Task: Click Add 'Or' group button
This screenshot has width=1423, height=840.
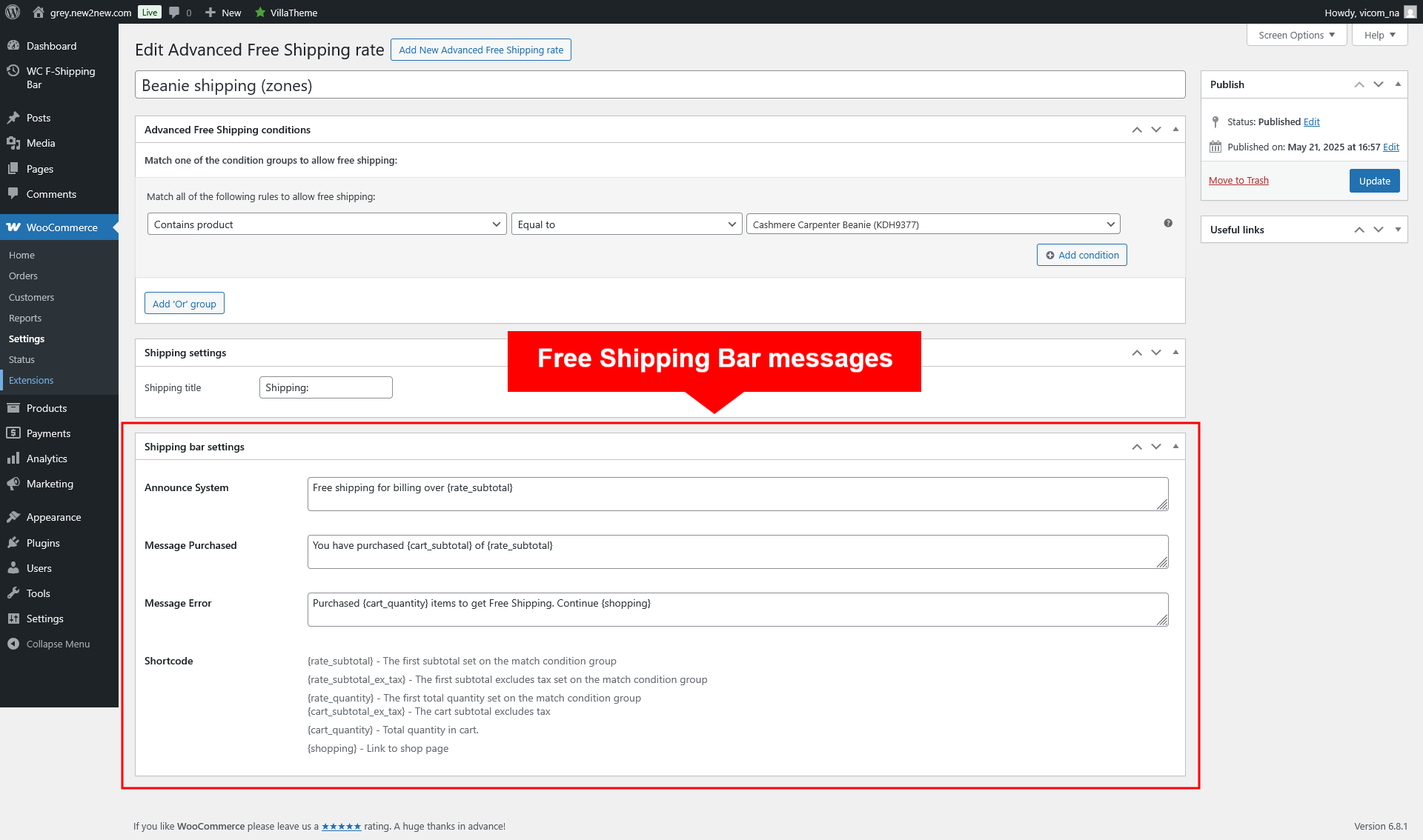Action: point(184,304)
